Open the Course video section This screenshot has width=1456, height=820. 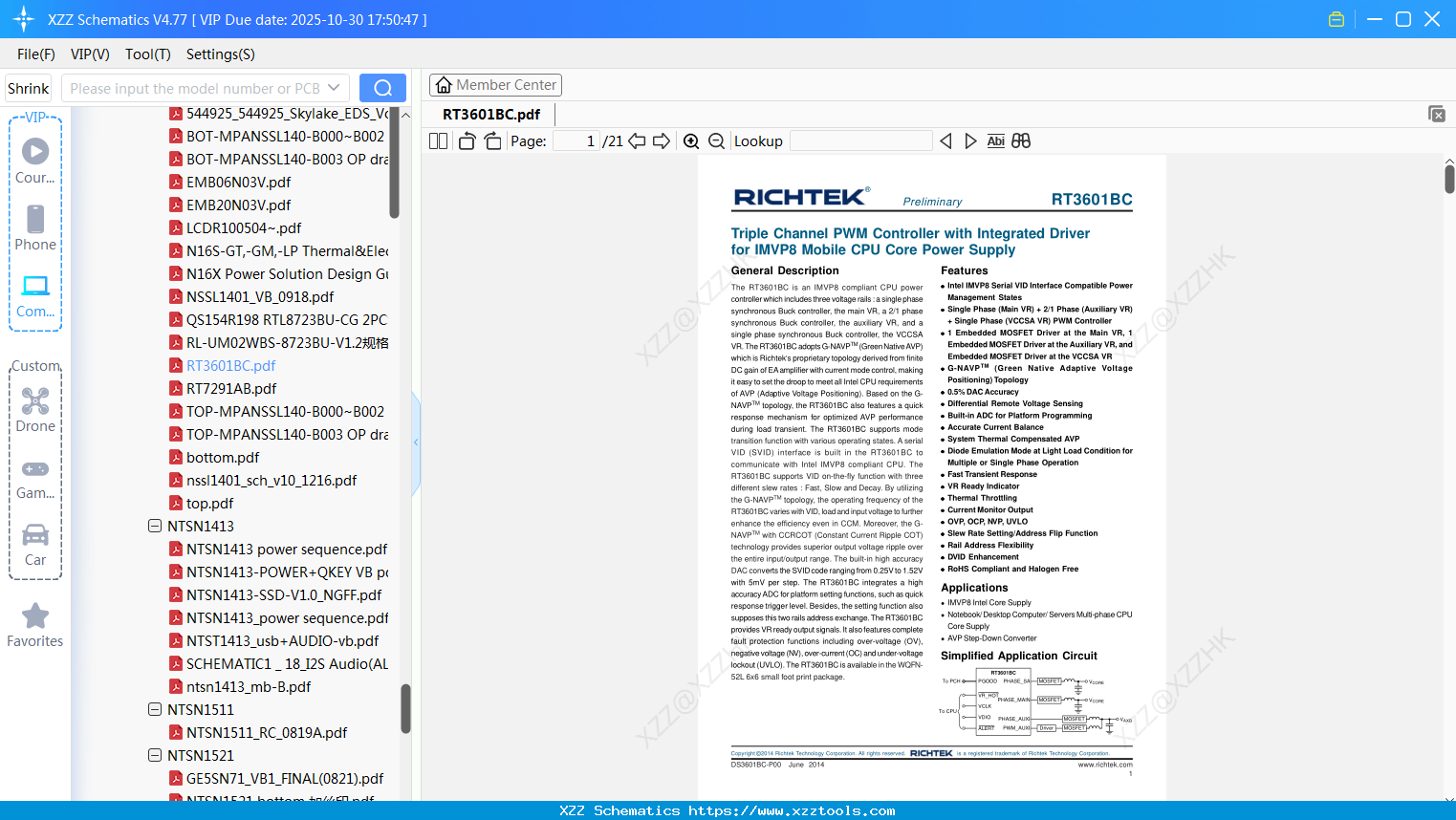(x=35, y=160)
